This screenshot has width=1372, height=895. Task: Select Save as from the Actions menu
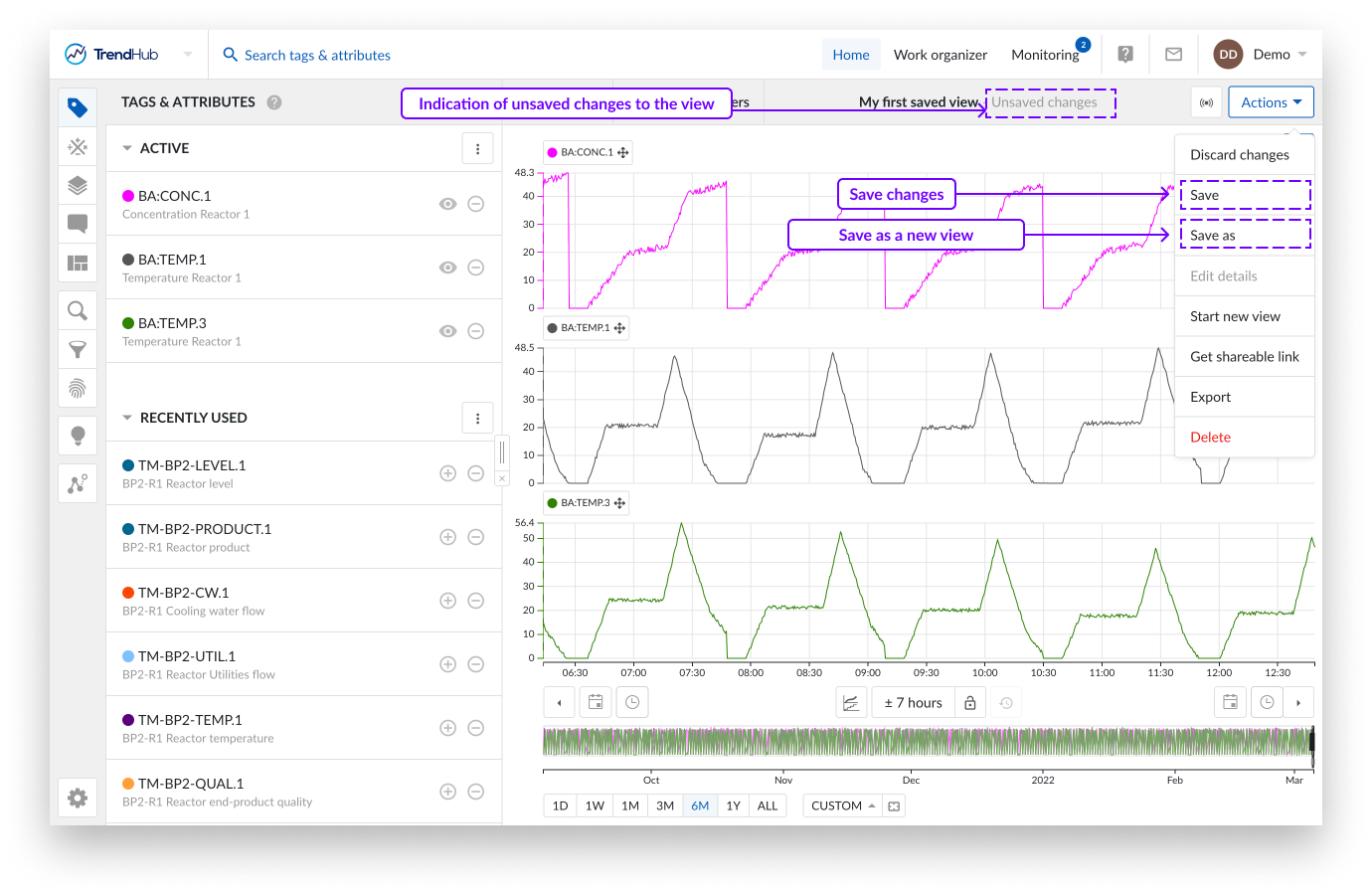point(1213,236)
